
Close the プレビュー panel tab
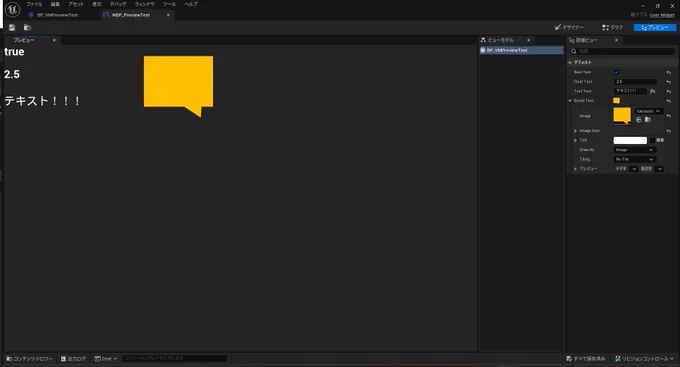[x=54, y=40]
